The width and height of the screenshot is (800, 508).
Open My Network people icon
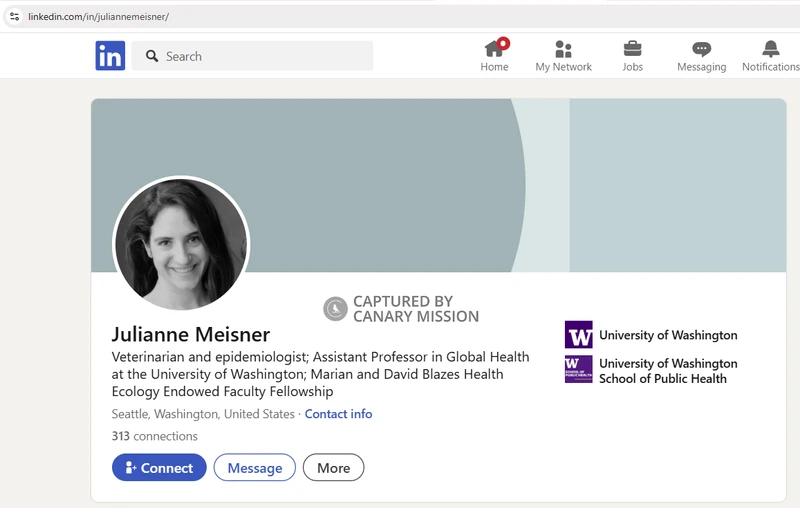[x=563, y=49]
